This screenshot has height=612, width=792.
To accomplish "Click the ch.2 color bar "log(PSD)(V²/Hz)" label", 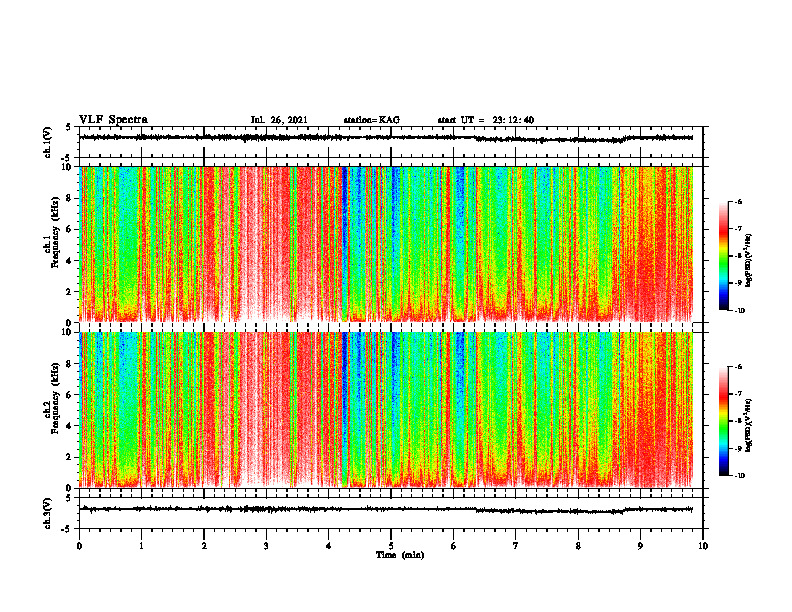I will click(749, 426).
